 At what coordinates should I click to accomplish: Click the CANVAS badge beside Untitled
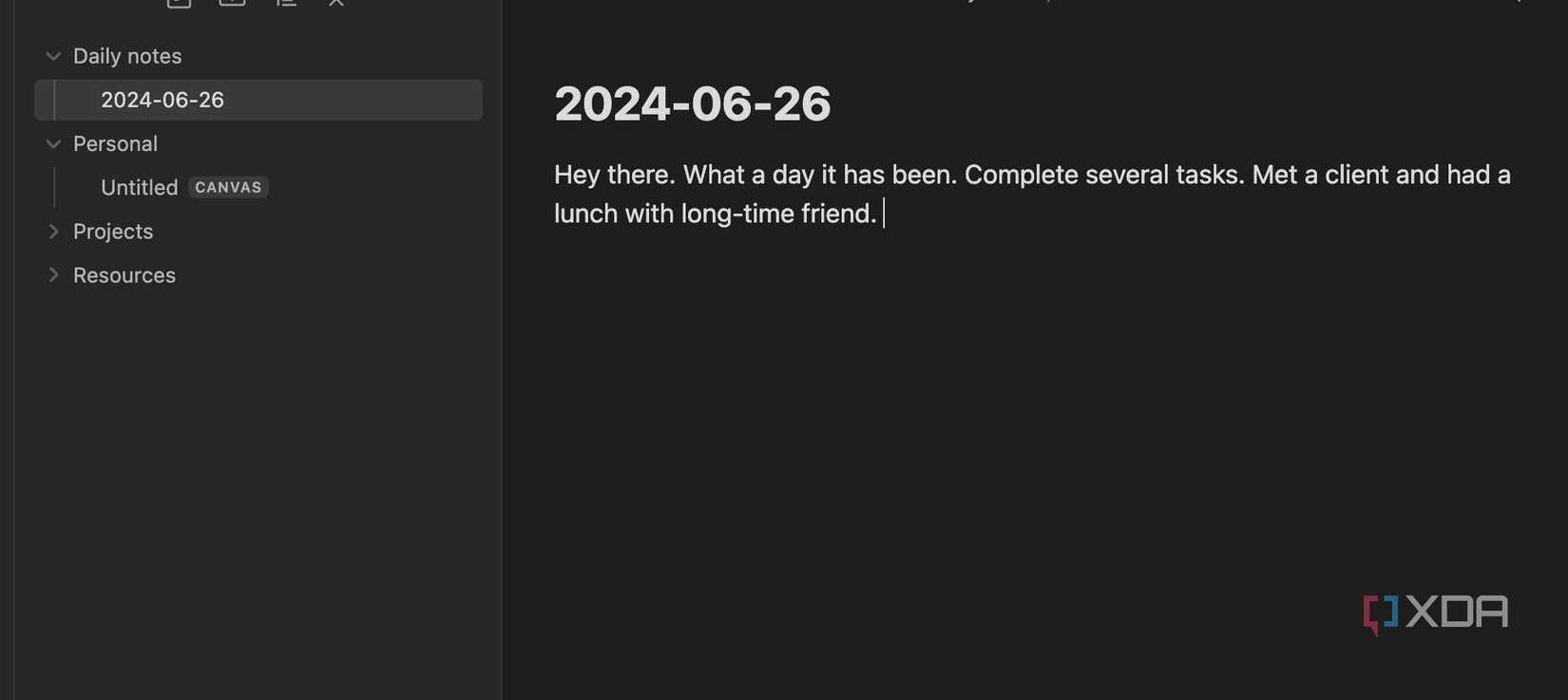(x=228, y=188)
